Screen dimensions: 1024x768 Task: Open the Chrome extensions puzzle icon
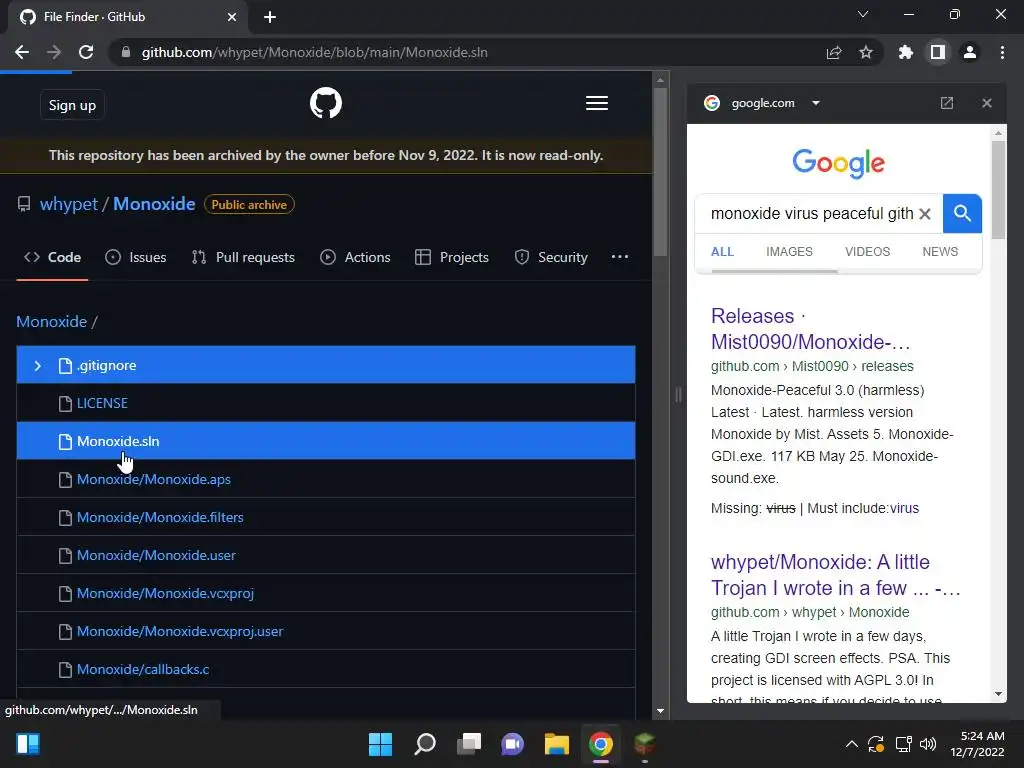coord(906,52)
